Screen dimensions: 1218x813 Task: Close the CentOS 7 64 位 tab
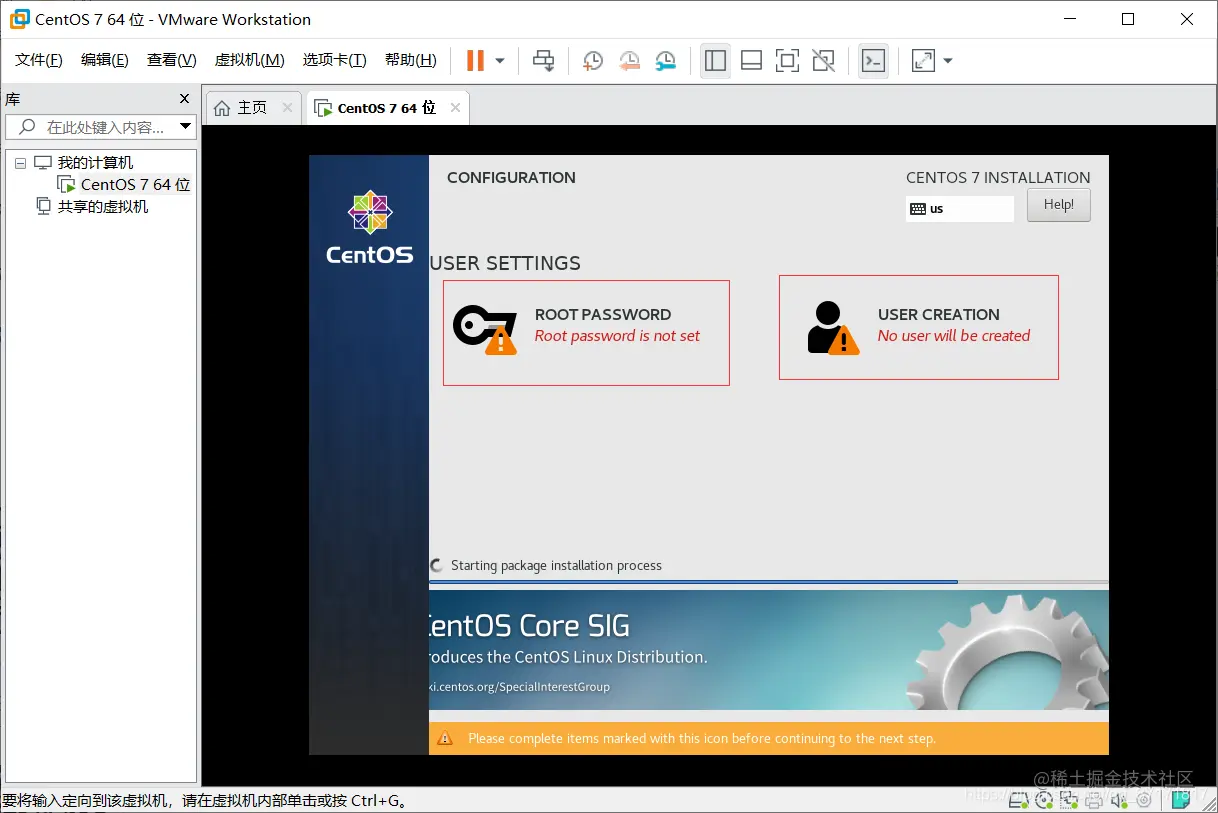(x=456, y=108)
